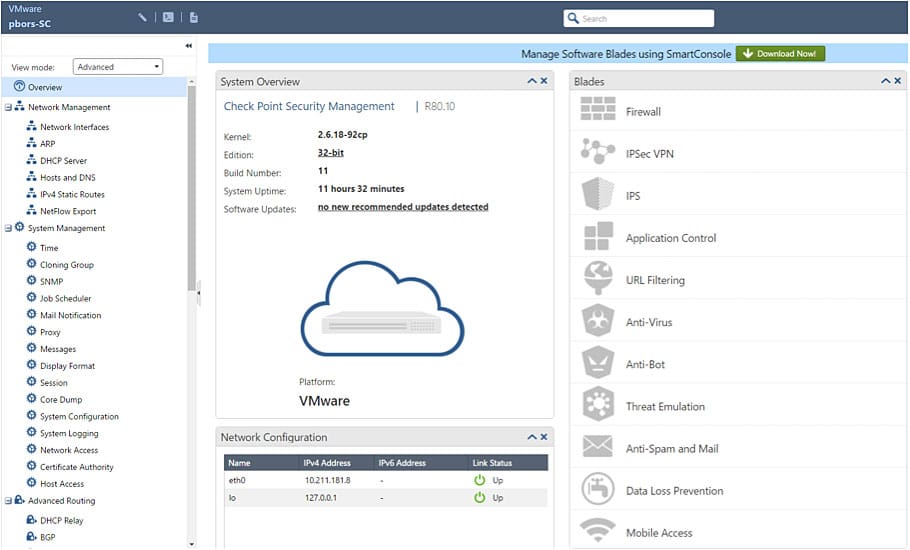The height and width of the screenshot is (550, 910).
Task: Open Job Scheduler page
Action: point(65,298)
